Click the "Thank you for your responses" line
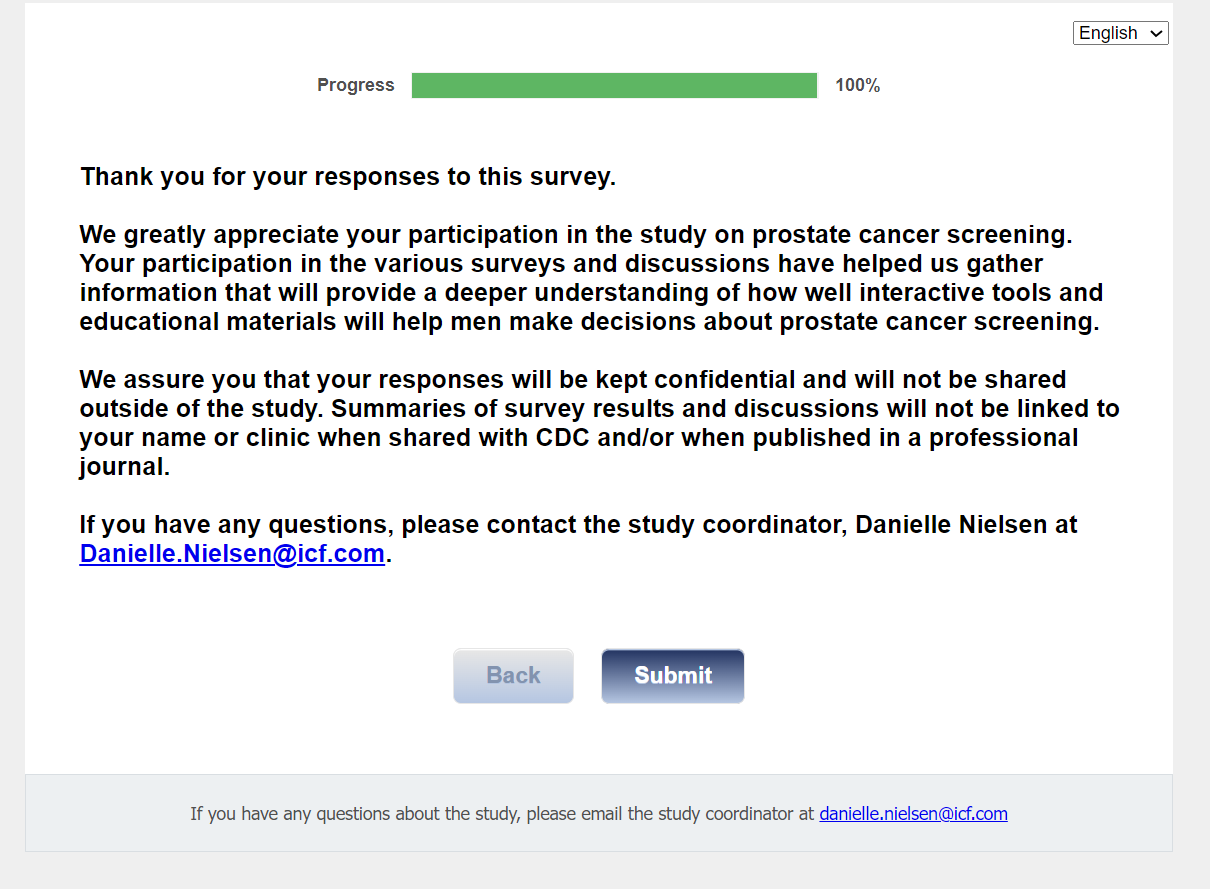Screen dimensions: 1210x889 (348, 177)
